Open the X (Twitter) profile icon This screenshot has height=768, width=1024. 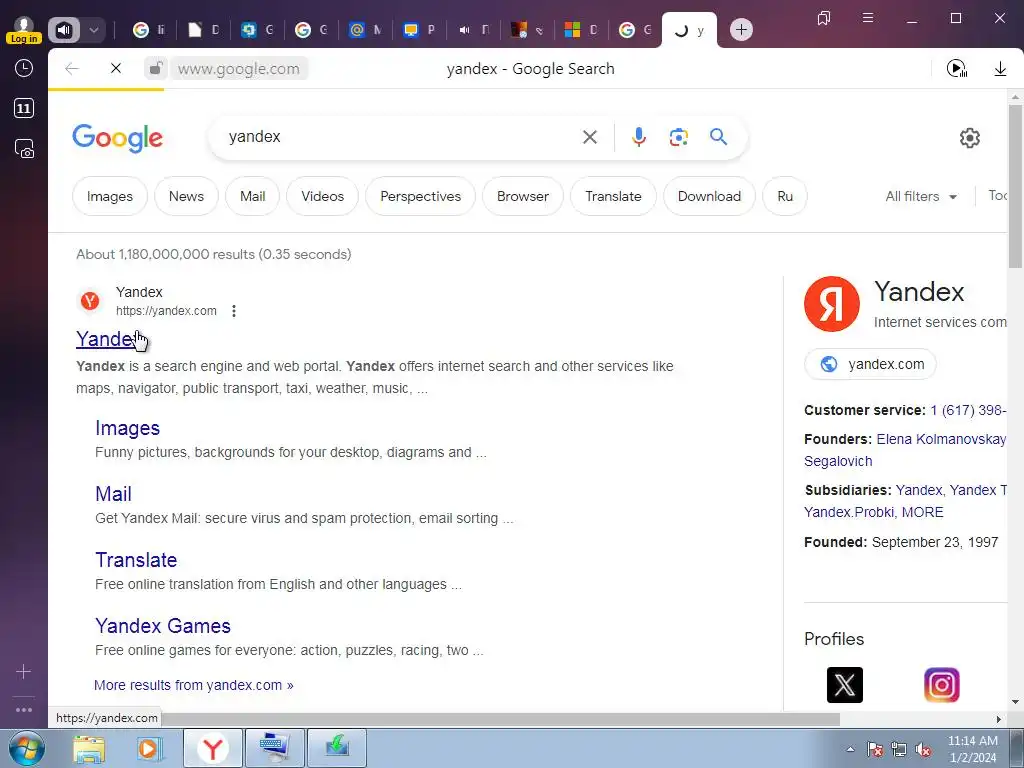point(844,685)
